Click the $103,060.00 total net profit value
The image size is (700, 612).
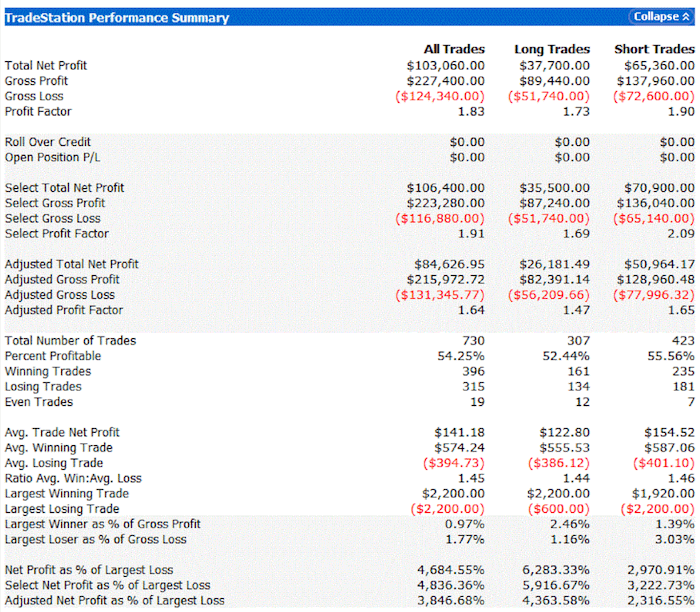pyautogui.click(x=446, y=66)
